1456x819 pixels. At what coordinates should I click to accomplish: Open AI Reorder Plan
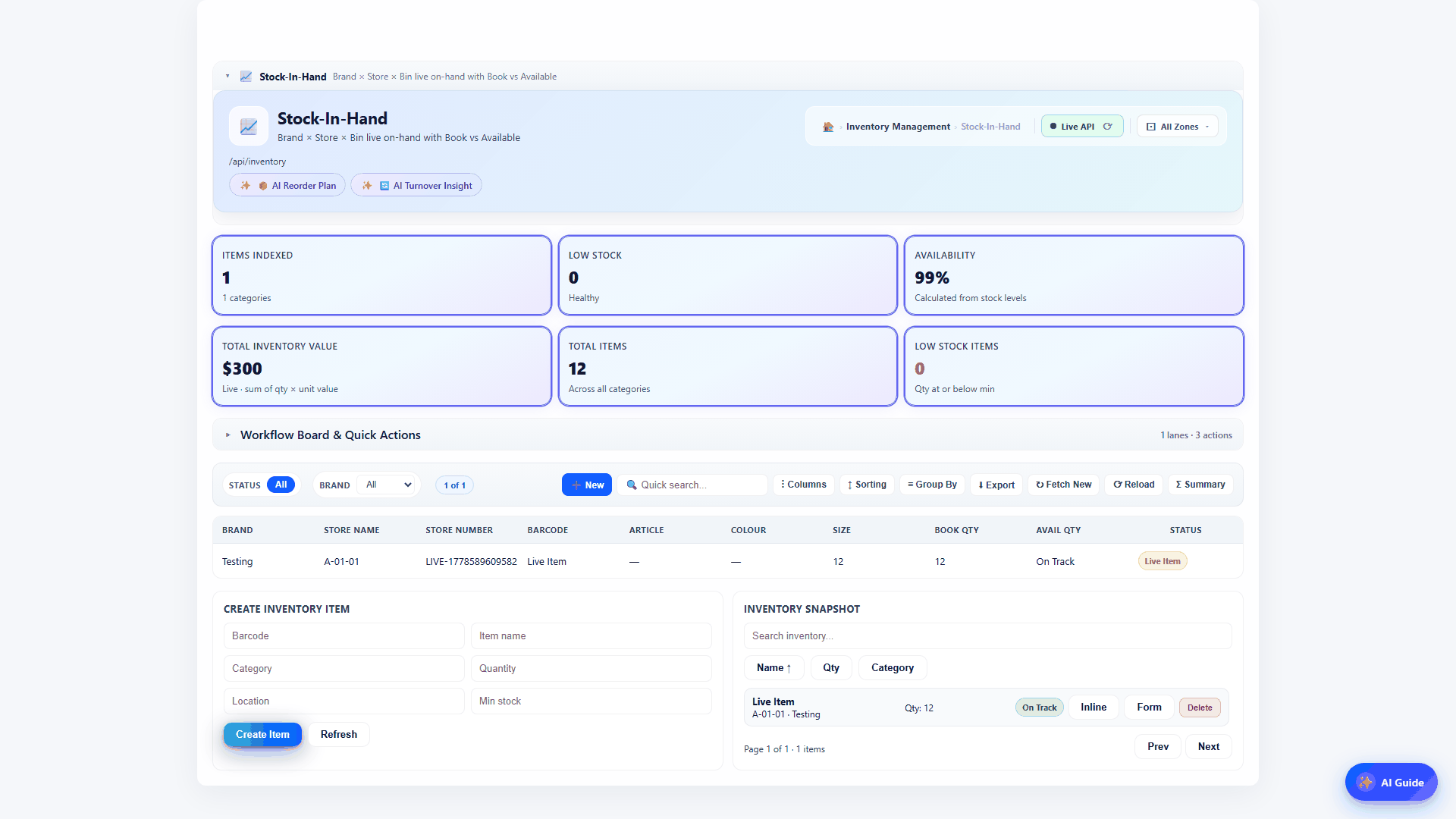pyautogui.click(x=287, y=186)
